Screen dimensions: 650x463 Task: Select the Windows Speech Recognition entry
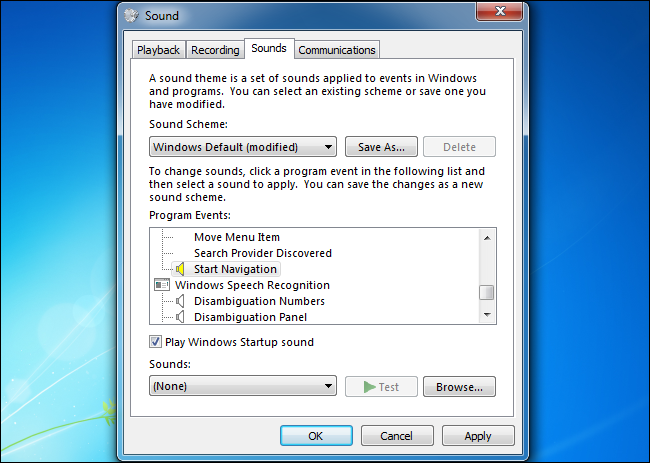point(252,285)
